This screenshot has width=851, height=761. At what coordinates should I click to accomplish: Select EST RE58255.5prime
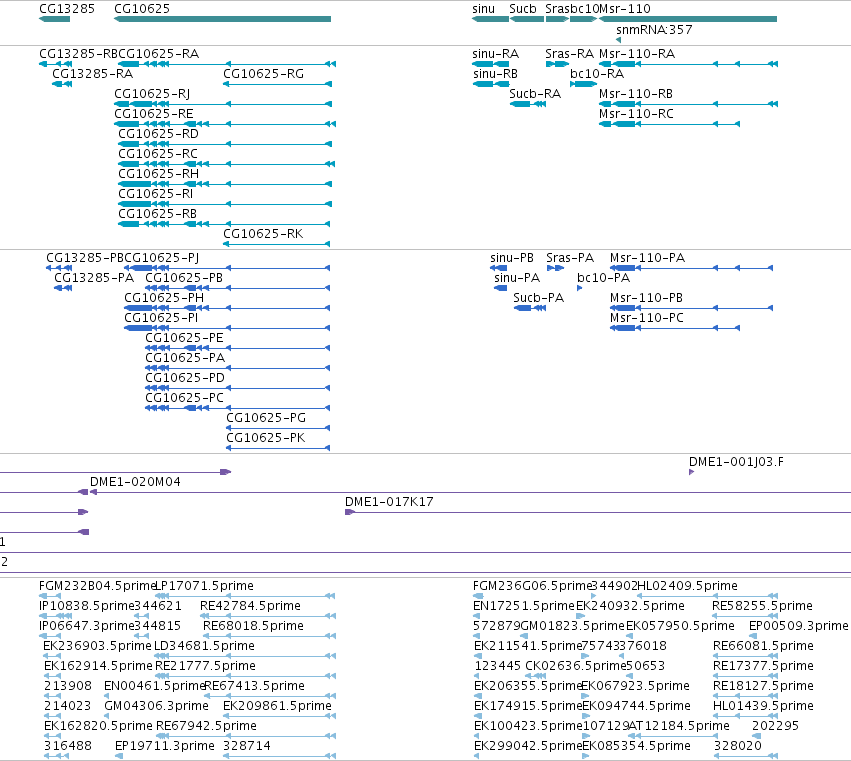pyautogui.click(x=745, y=616)
